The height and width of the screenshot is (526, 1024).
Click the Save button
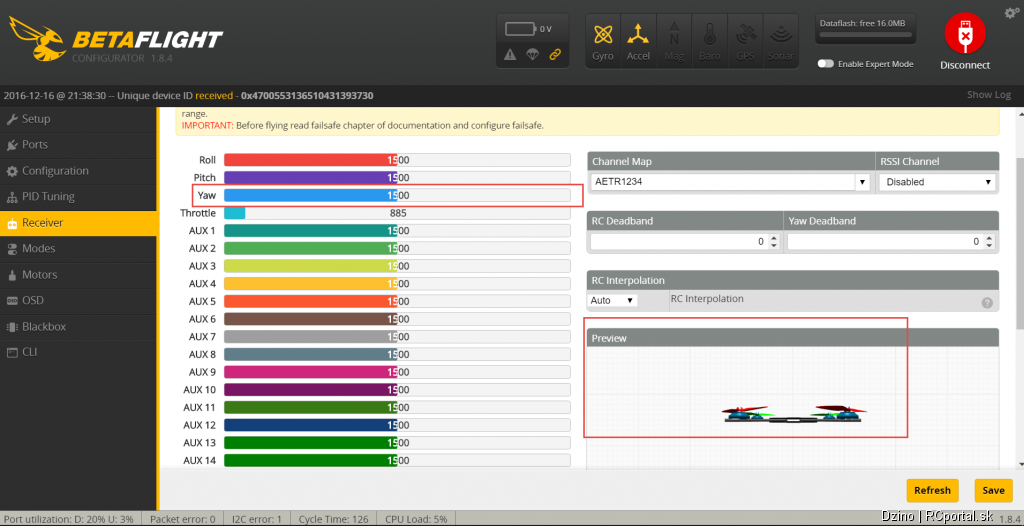(993, 490)
